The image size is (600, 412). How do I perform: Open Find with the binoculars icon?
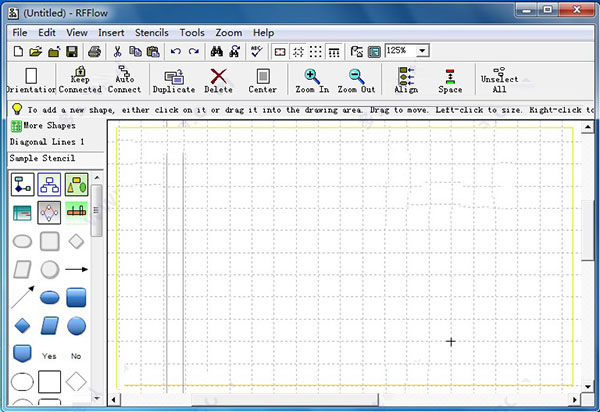click(217, 51)
